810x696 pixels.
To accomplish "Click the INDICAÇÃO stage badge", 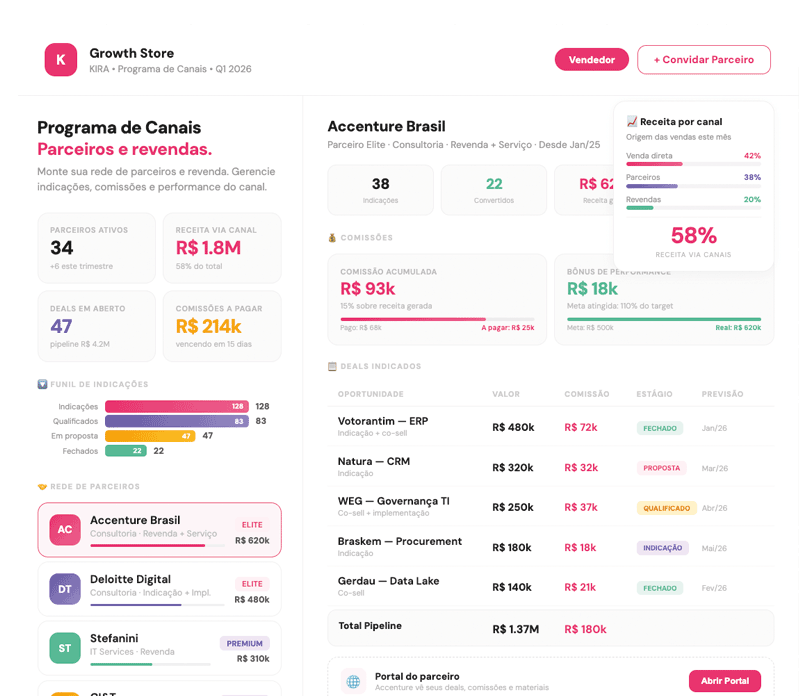I will [x=662, y=548].
